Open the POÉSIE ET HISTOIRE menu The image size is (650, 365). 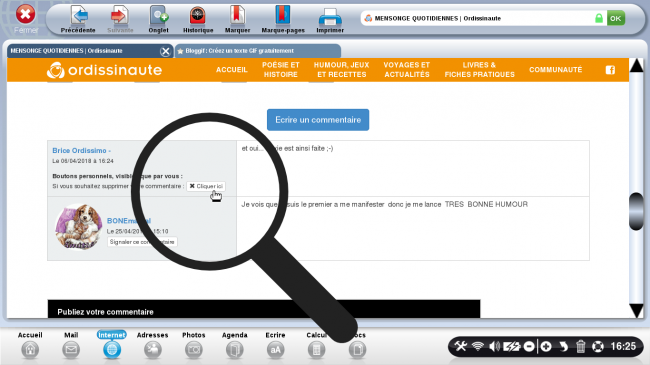point(281,70)
